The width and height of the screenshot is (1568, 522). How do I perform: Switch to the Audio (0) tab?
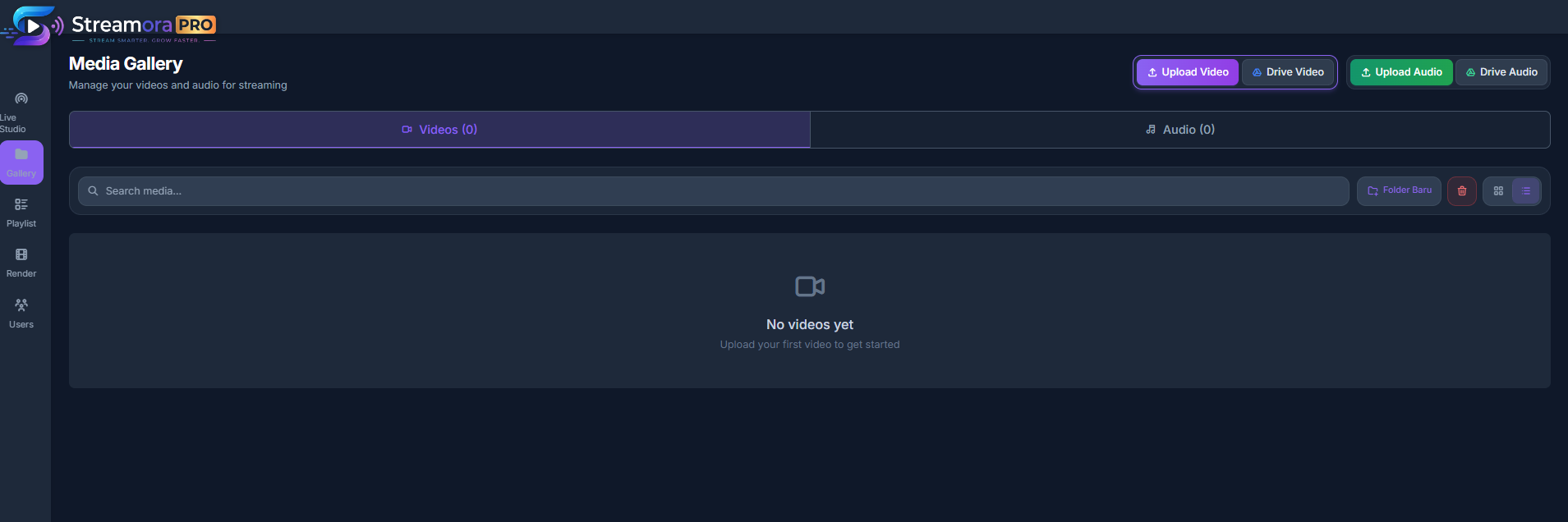click(x=1180, y=130)
